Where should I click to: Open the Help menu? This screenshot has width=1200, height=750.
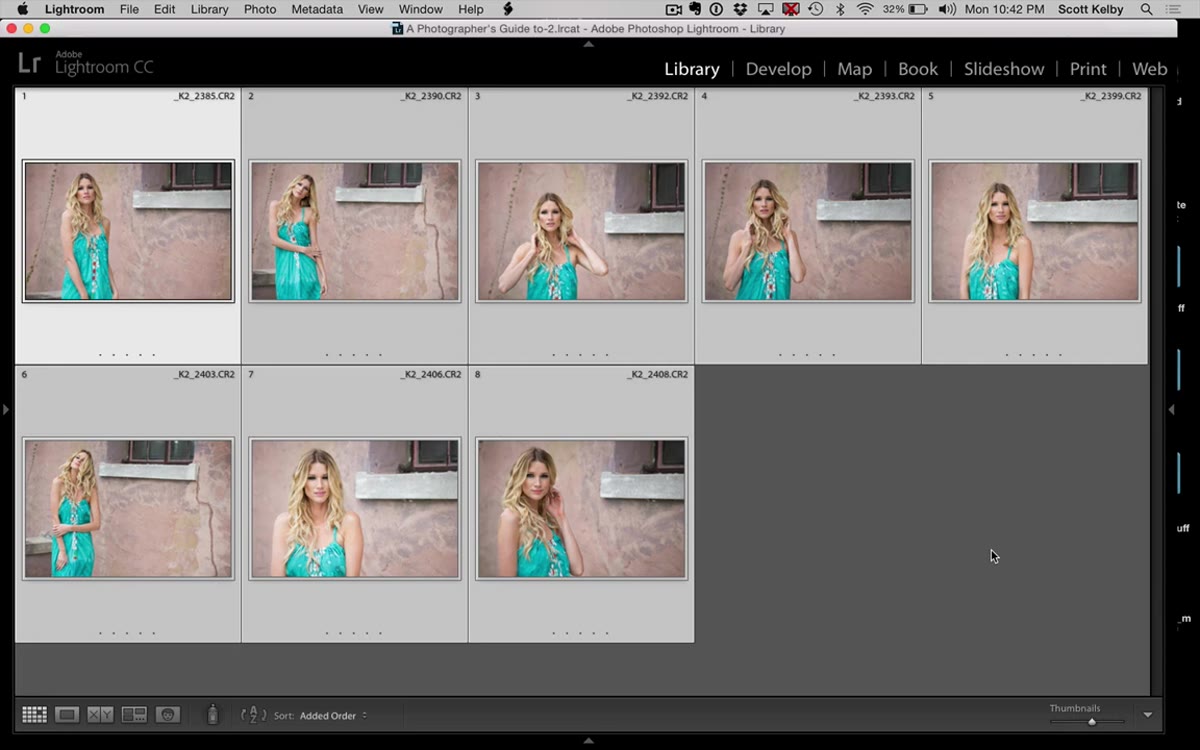pos(471,9)
